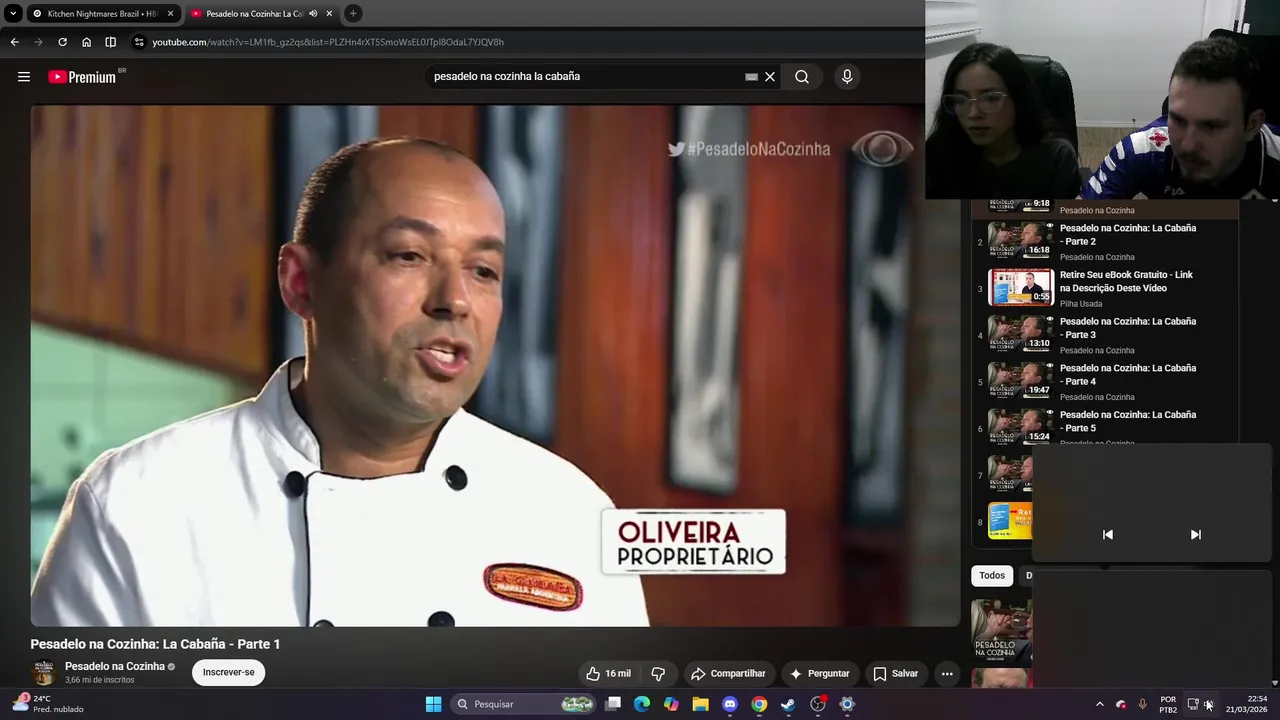Open Google Chrome from the taskbar
Viewport: 1280px width, 720px height.
point(759,704)
